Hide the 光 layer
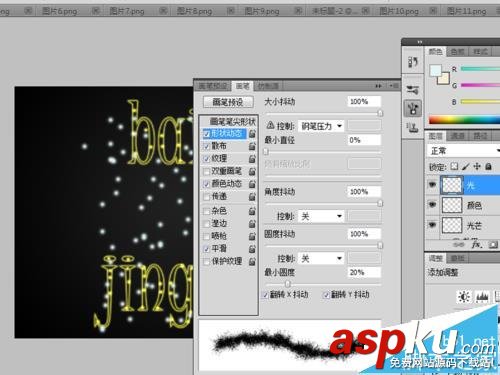Screen dimensions: 500x375 click(432, 184)
